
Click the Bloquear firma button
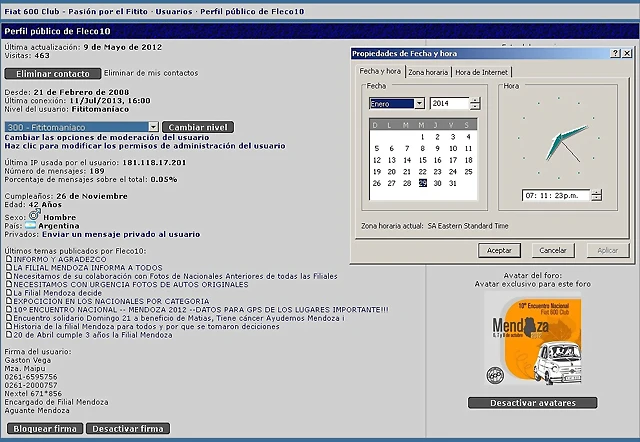[x=45, y=429]
